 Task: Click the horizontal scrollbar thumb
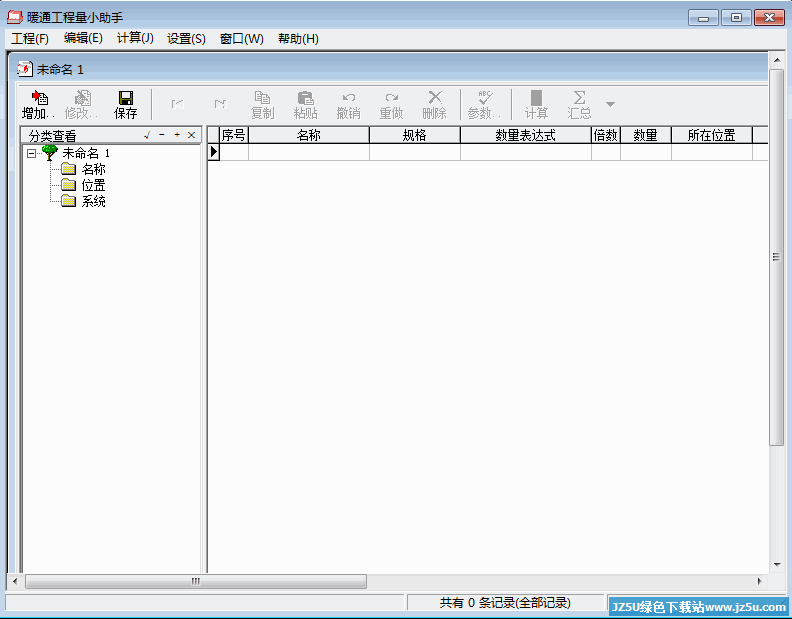click(196, 581)
